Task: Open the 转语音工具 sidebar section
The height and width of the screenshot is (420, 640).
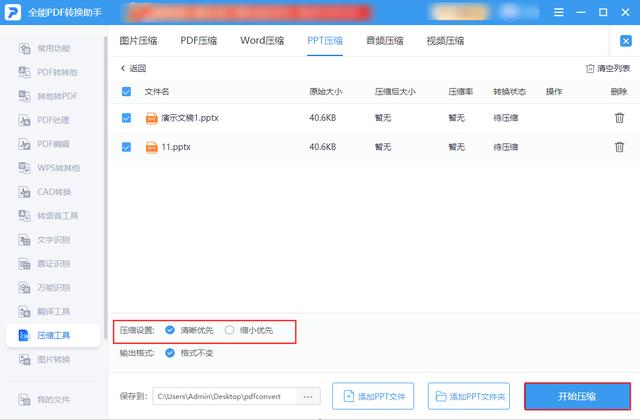Action: pyautogui.click(x=49, y=216)
